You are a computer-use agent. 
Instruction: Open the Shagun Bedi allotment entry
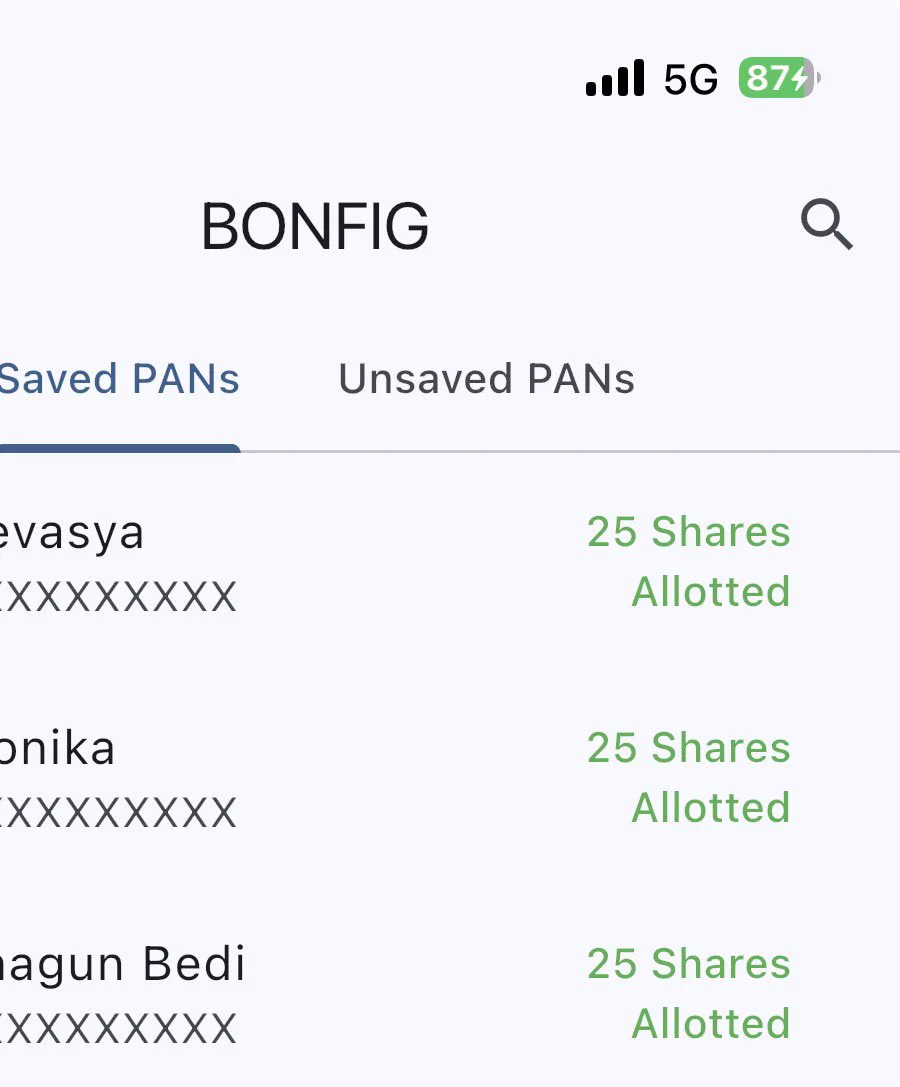(x=450, y=994)
